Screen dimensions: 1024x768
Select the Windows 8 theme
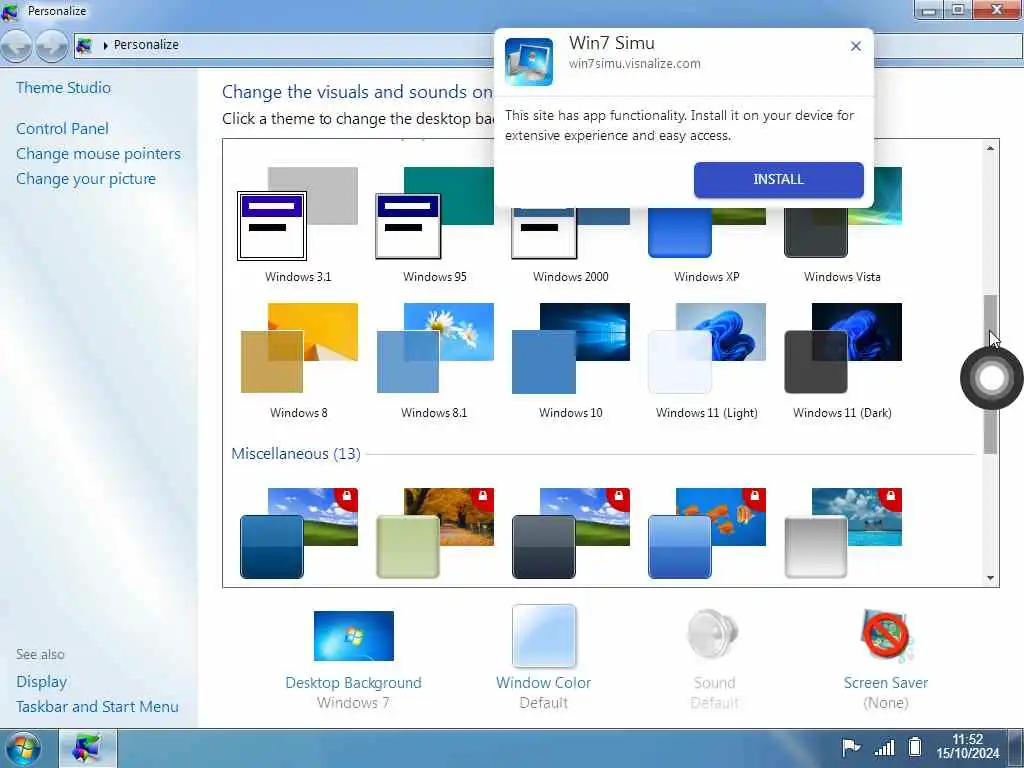[298, 348]
